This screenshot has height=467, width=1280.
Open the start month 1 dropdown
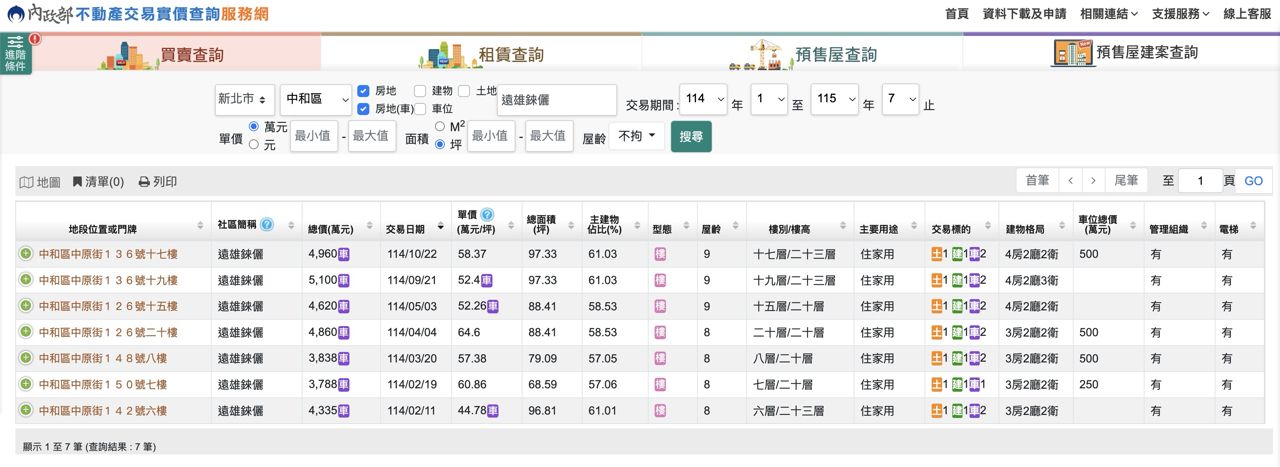769,99
